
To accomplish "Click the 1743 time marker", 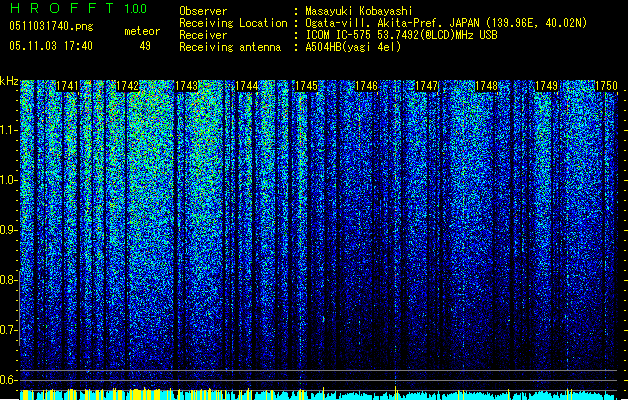I will click(x=187, y=86).
